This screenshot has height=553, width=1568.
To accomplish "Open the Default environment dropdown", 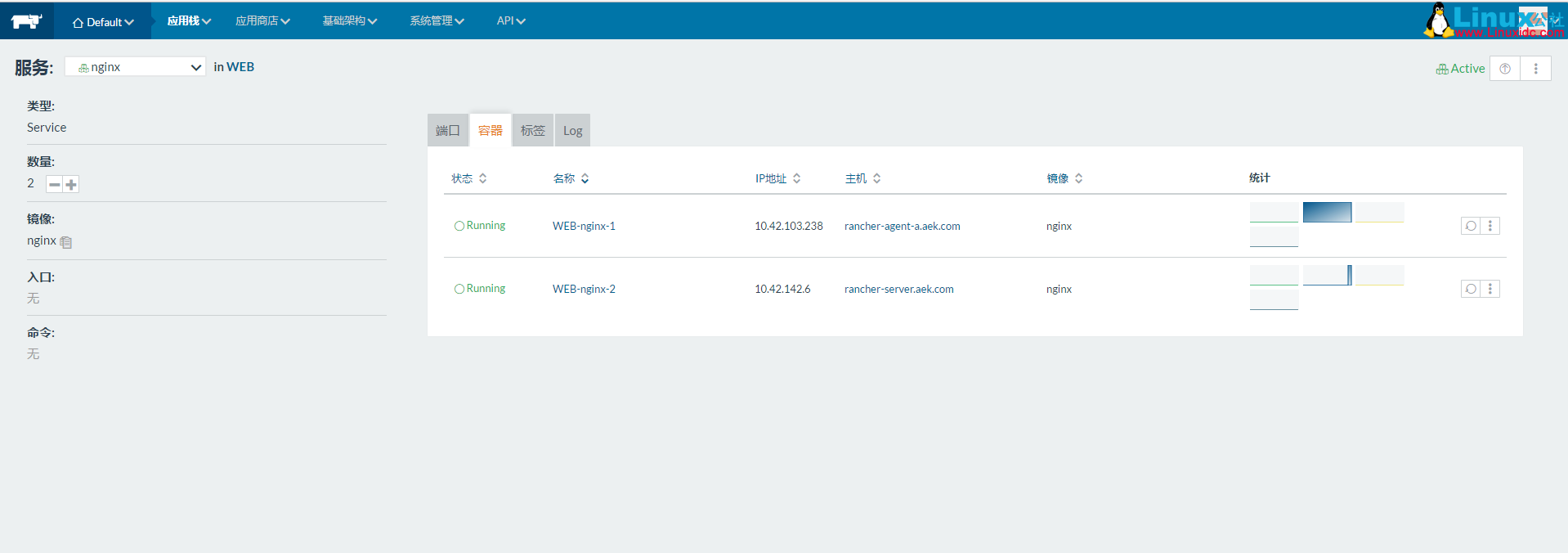I will tap(103, 22).
